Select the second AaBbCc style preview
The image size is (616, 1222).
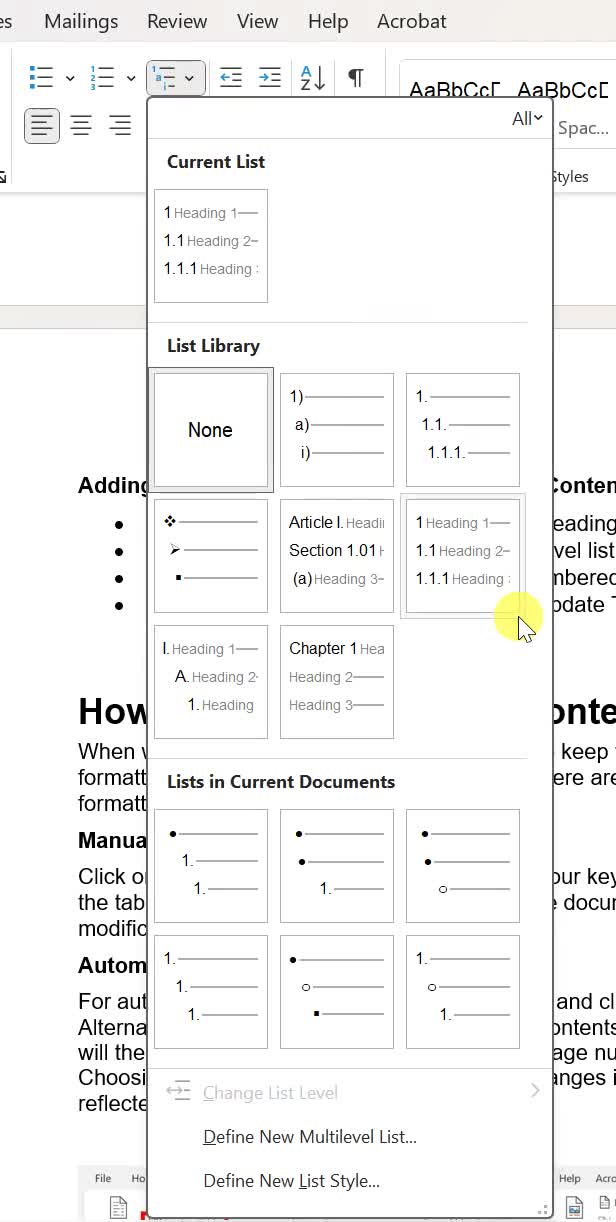point(561,91)
